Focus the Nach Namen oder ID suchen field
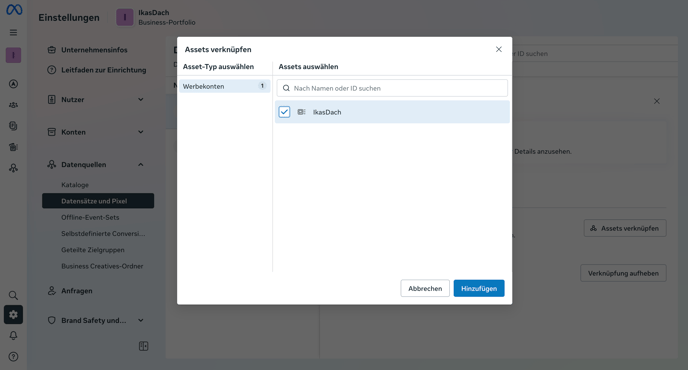 [392, 88]
